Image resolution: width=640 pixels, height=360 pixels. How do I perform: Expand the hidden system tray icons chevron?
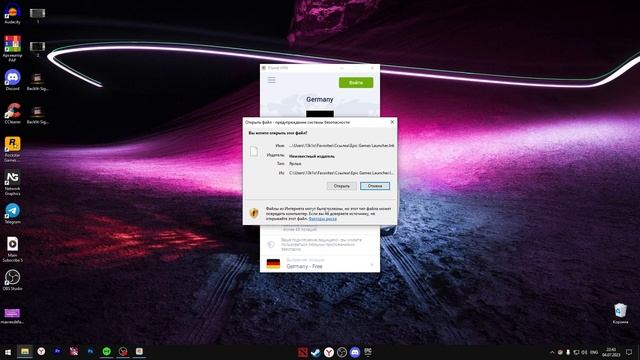(552, 352)
